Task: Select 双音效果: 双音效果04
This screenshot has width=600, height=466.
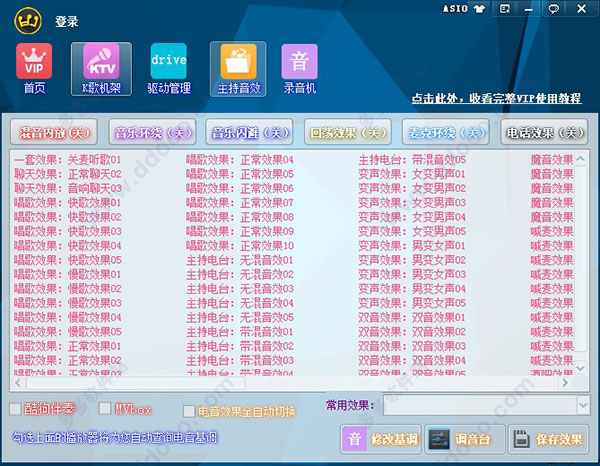Action: click(412, 360)
